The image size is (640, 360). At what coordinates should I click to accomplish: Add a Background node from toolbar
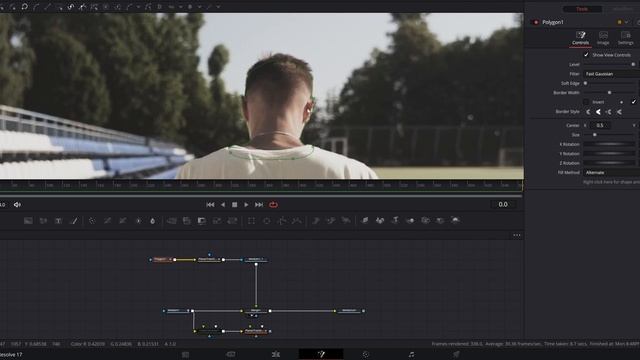[28, 221]
